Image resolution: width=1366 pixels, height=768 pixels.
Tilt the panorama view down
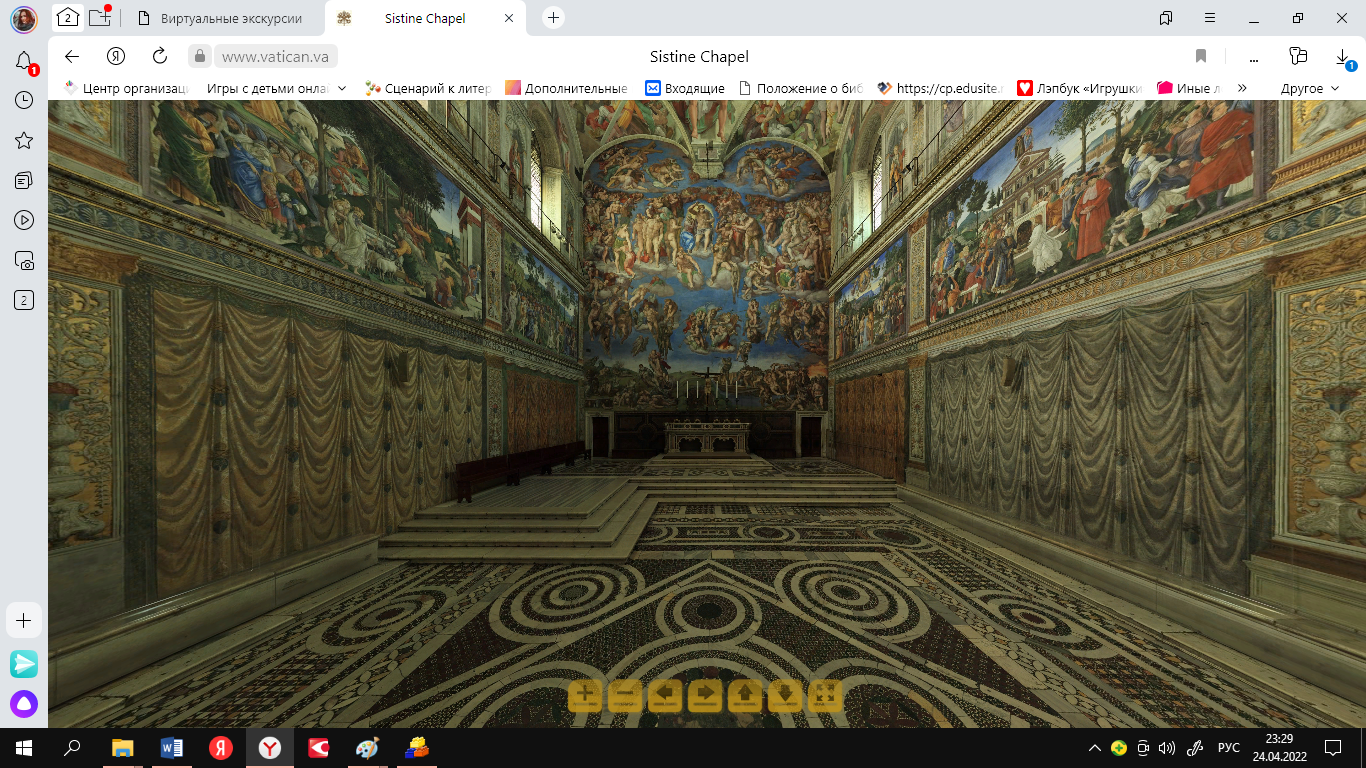coord(785,695)
